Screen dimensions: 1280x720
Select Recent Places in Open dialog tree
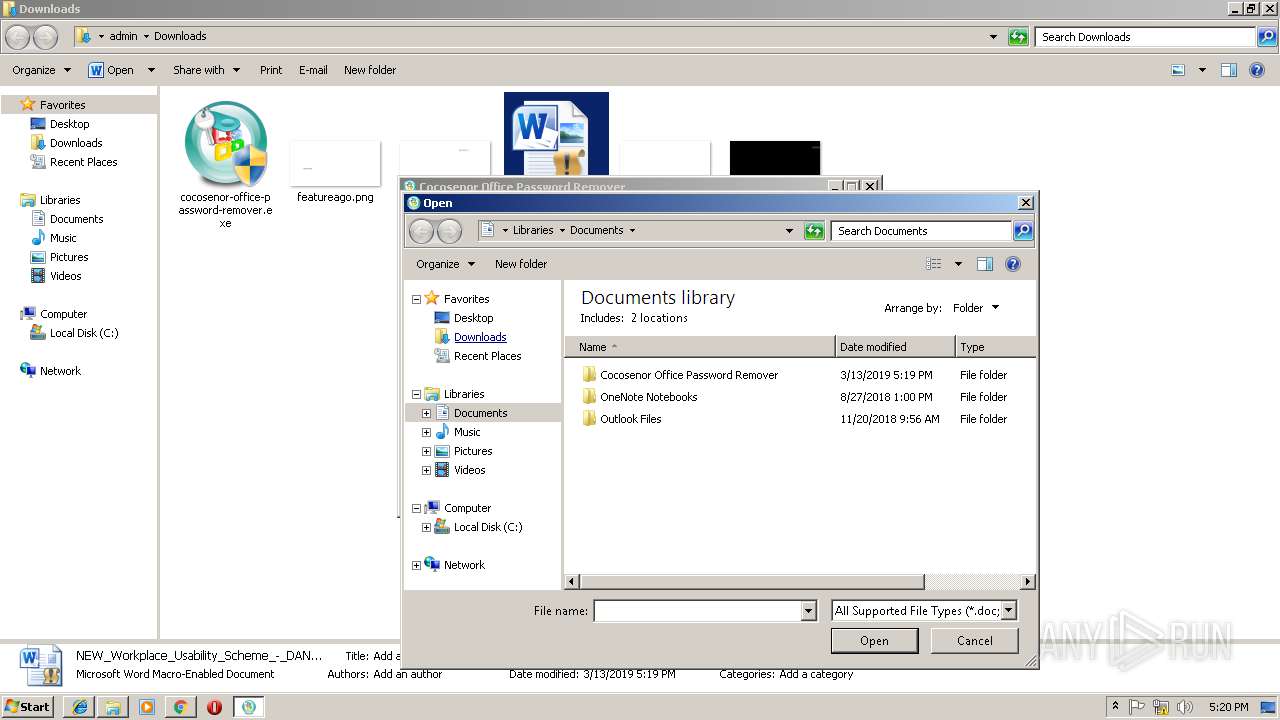(x=487, y=356)
